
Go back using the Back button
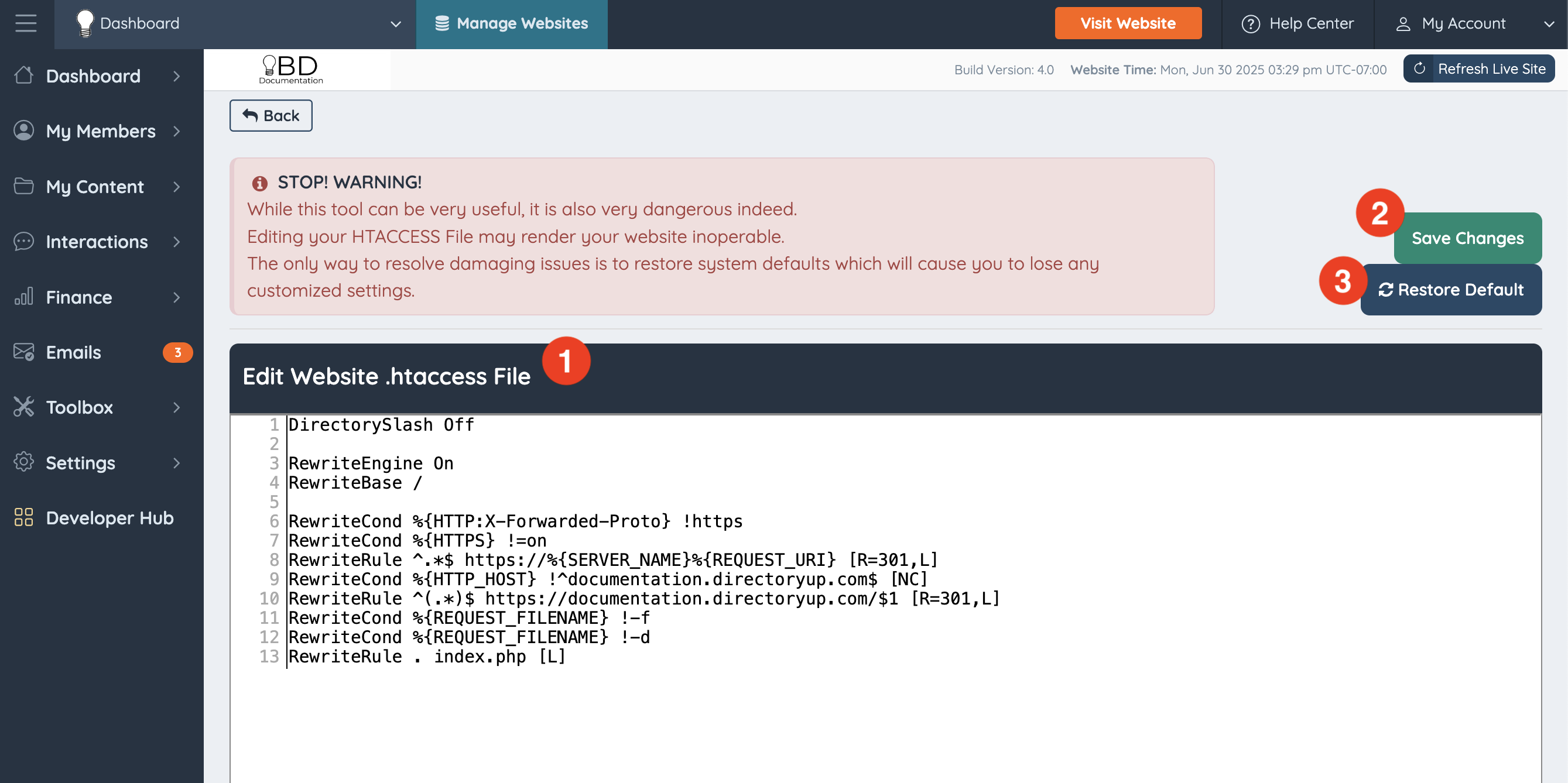[x=271, y=116]
